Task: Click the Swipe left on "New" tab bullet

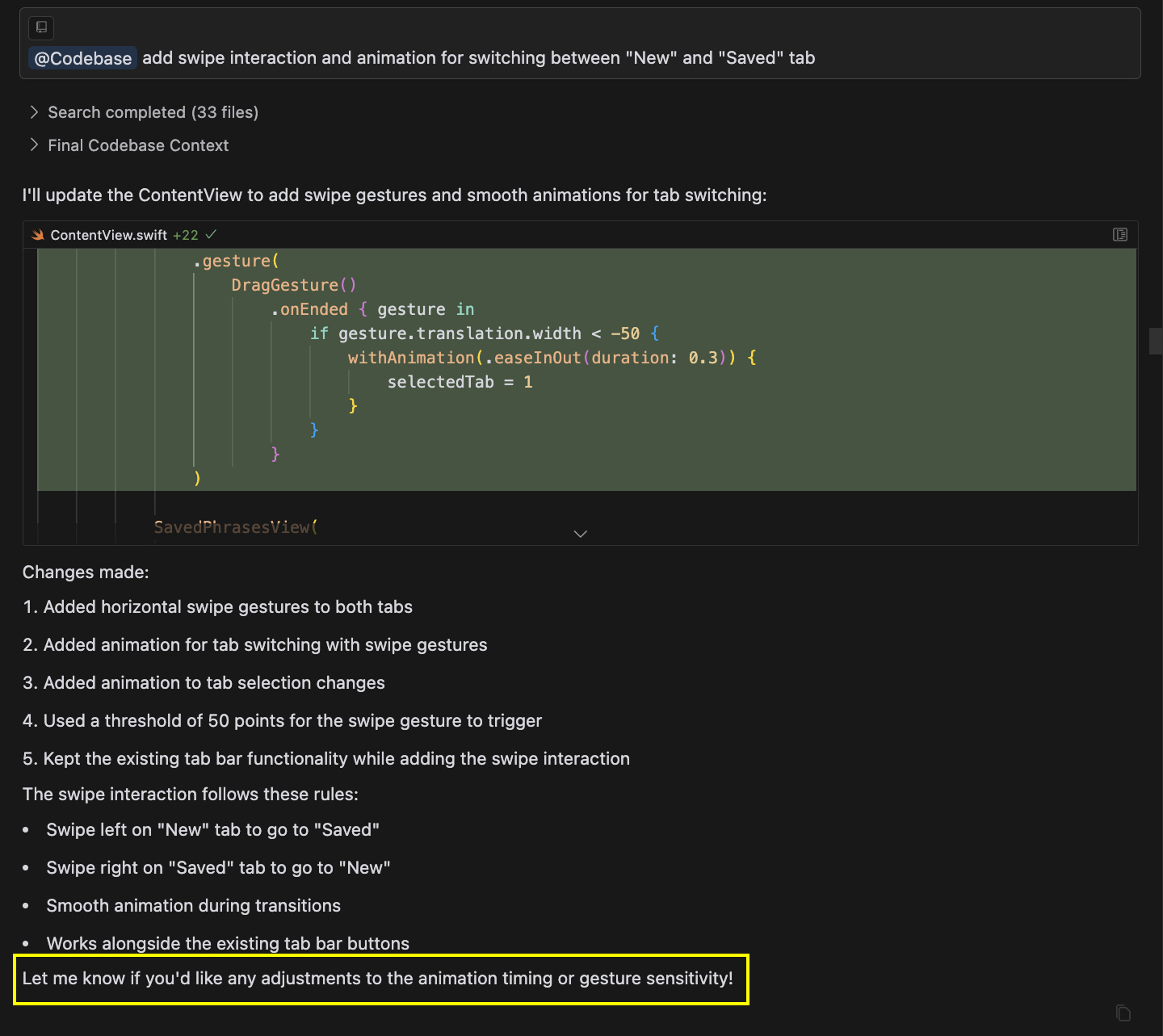Action: coord(212,830)
